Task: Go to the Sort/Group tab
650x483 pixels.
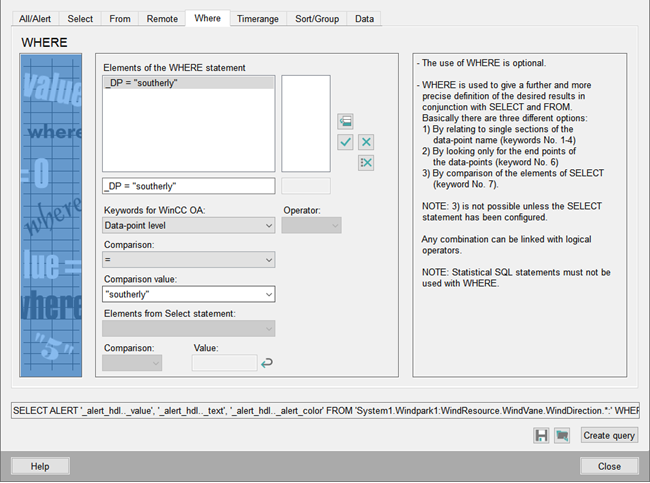Action: point(316,19)
